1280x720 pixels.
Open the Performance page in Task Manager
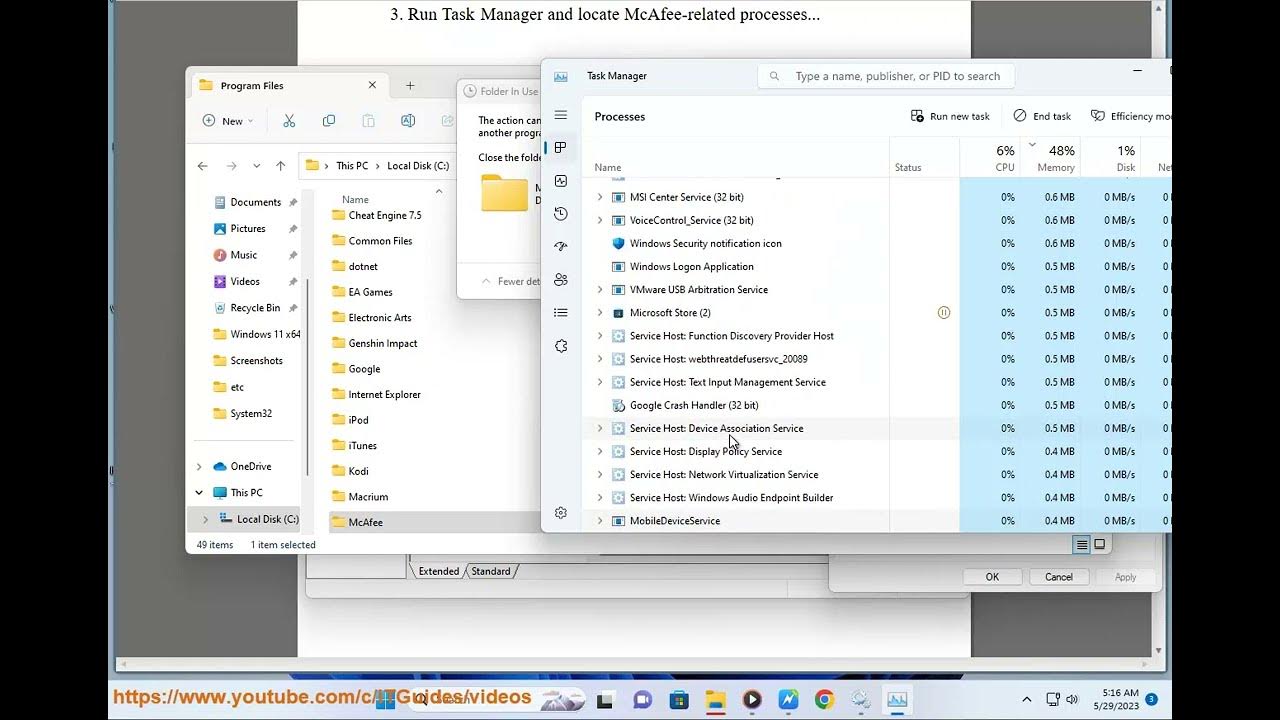[x=560, y=181]
